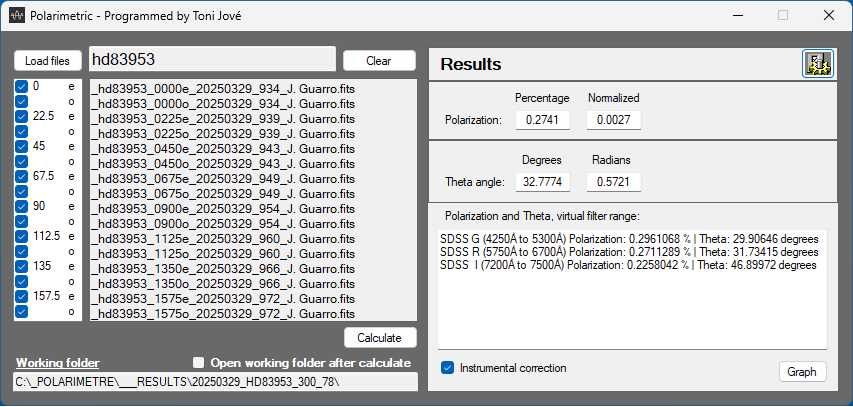
Task: Uncheck the 0 degree e checkbox
Action: [21, 87]
